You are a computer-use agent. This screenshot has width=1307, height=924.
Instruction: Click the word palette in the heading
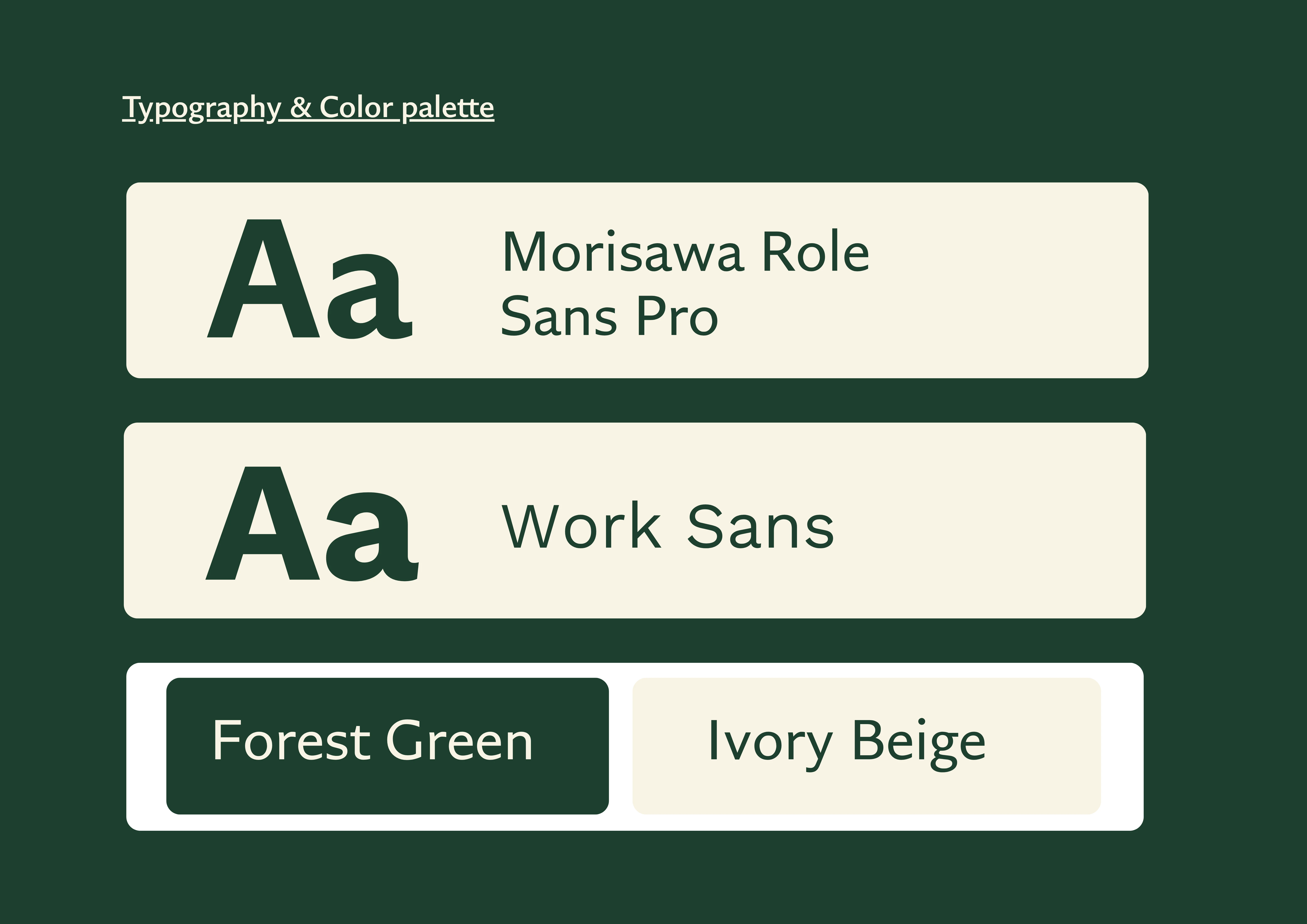pyautogui.click(x=448, y=108)
